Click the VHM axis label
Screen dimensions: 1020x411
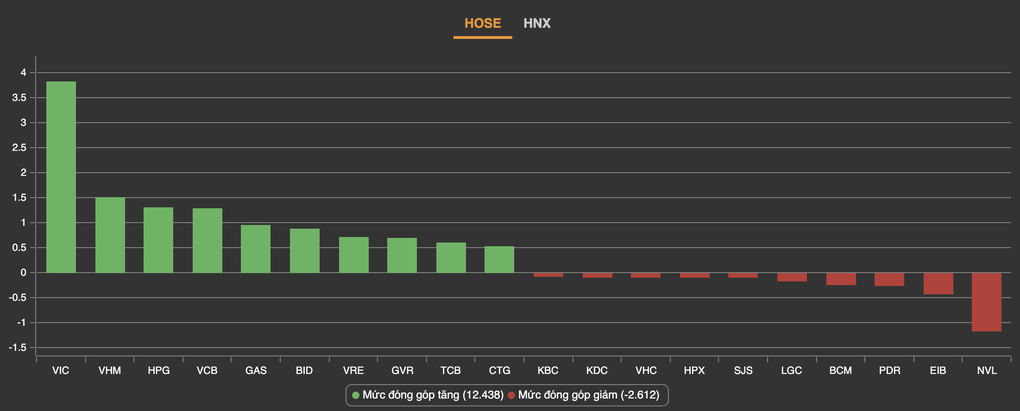(x=110, y=371)
